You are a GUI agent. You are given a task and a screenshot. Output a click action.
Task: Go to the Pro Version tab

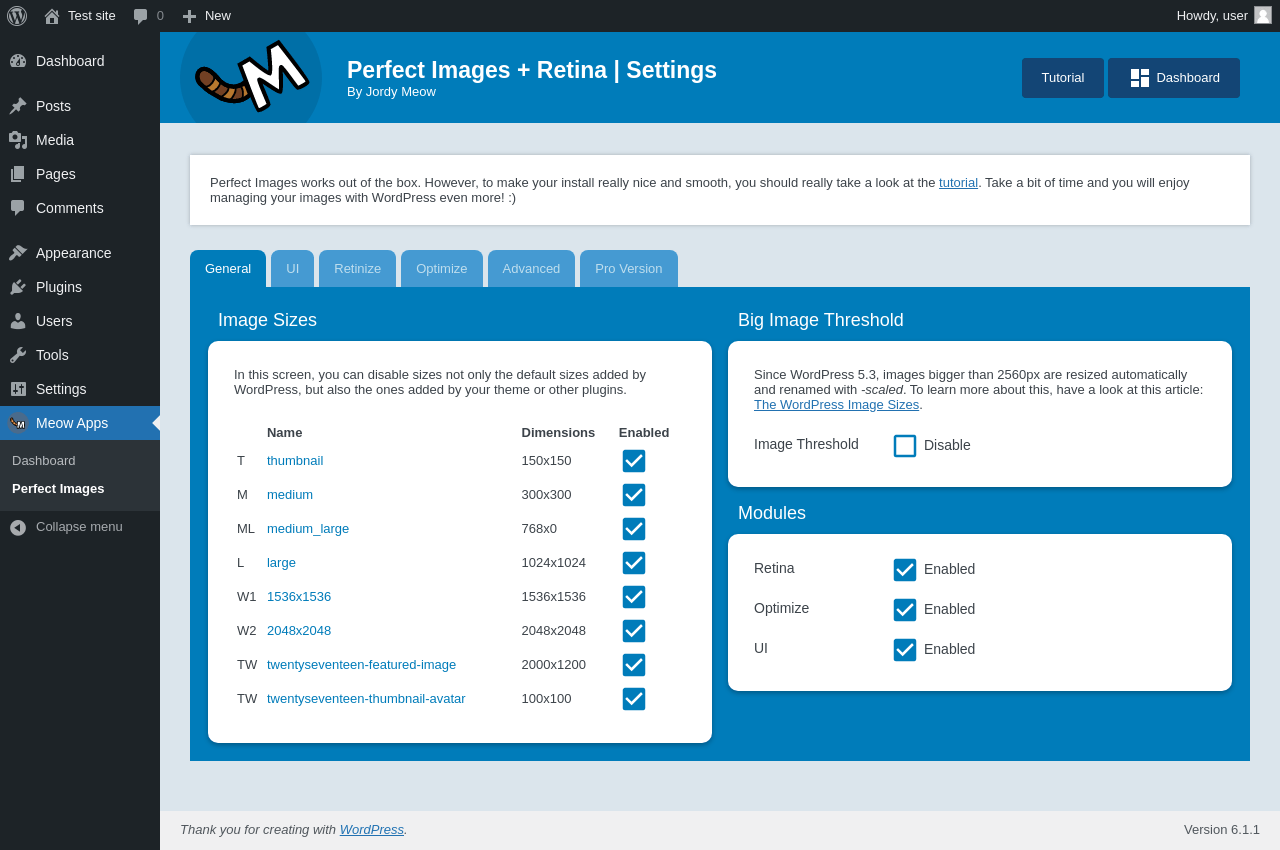629,269
